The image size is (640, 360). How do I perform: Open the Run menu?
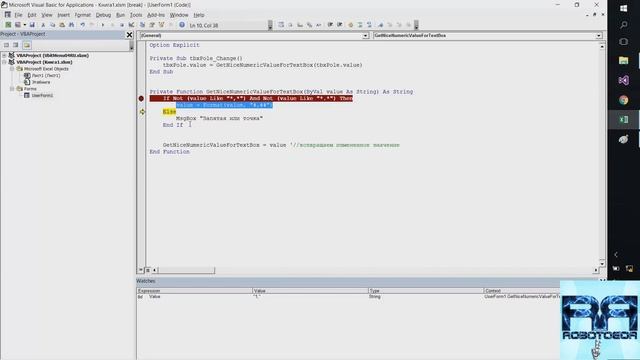pyautogui.click(x=120, y=15)
